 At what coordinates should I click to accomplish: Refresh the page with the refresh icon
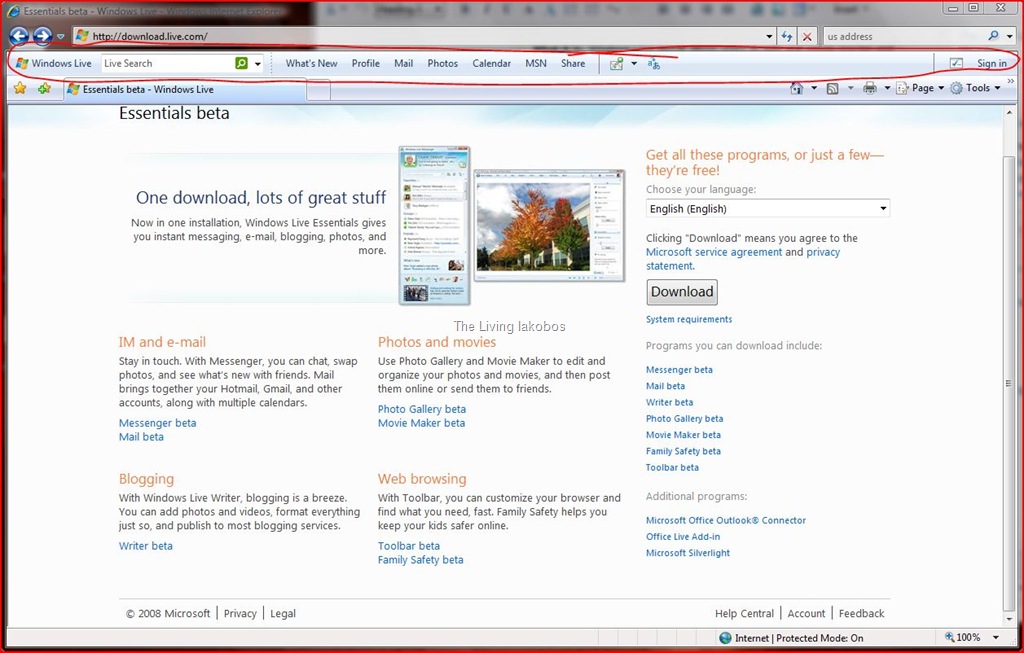(787, 37)
